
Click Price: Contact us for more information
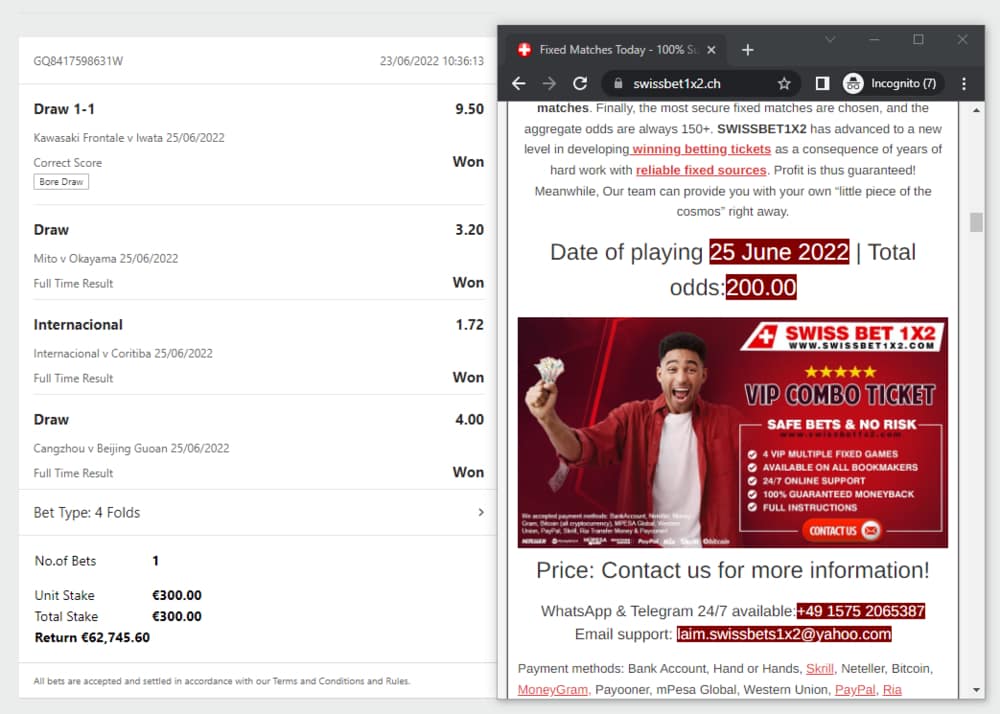733,570
